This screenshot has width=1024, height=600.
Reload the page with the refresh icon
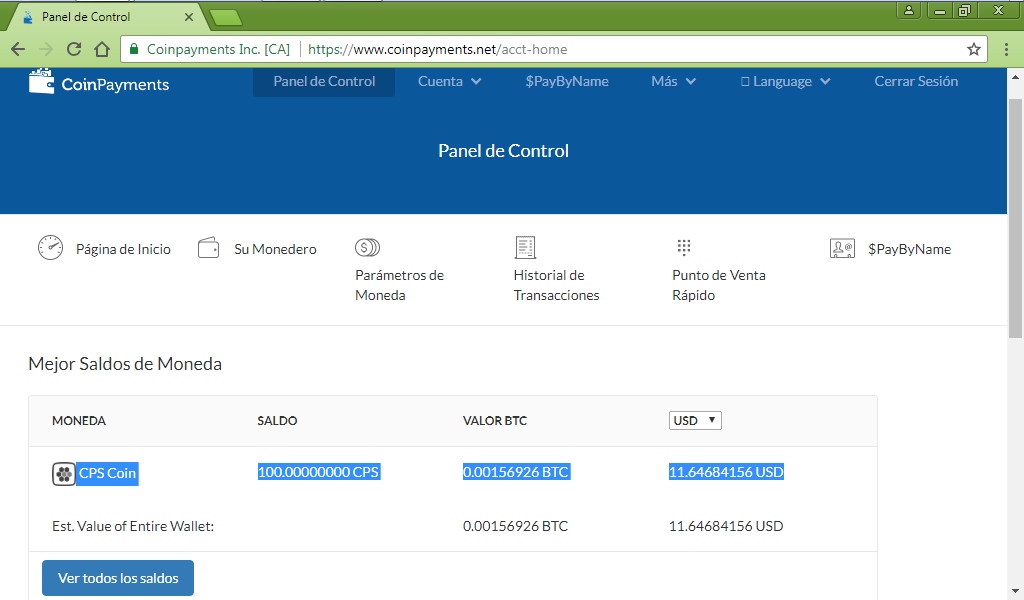(x=74, y=49)
